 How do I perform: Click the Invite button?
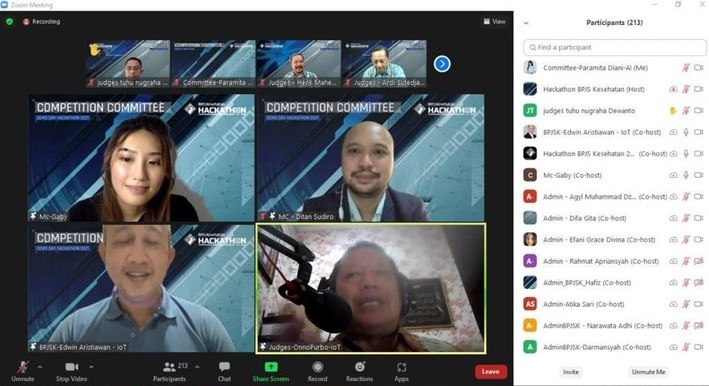(x=571, y=372)
